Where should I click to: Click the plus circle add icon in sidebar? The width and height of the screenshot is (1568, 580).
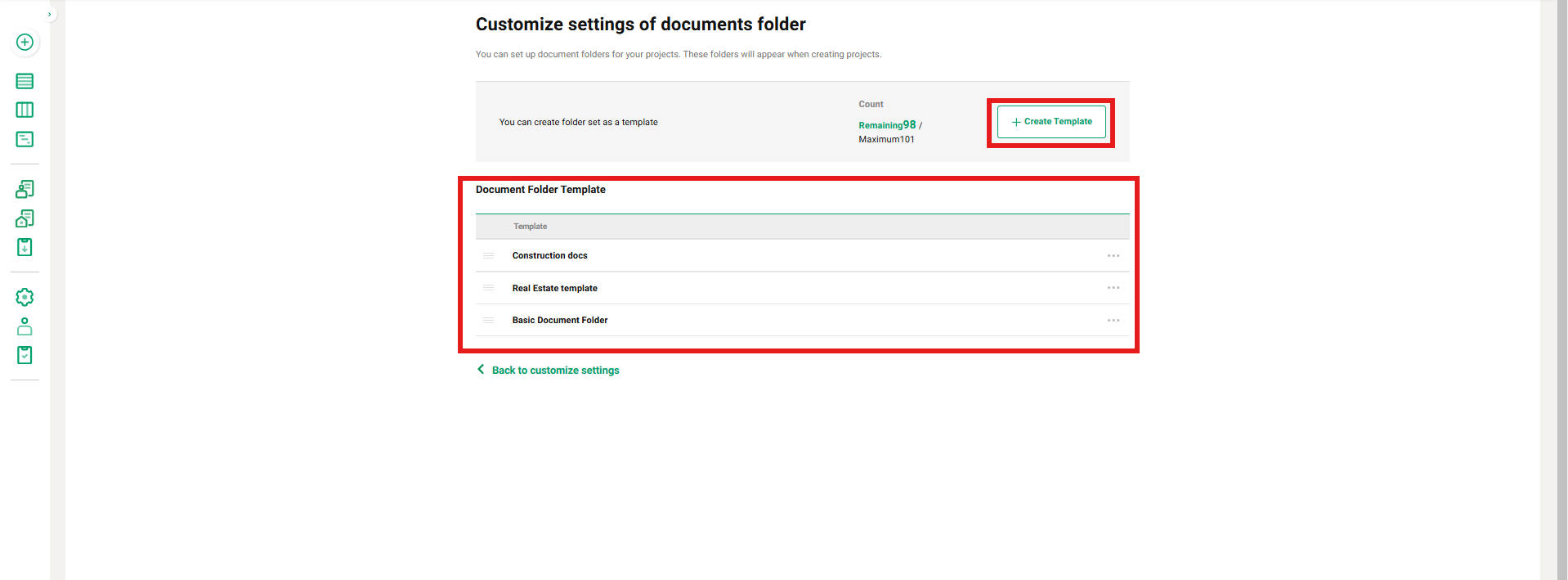point(25,42)
